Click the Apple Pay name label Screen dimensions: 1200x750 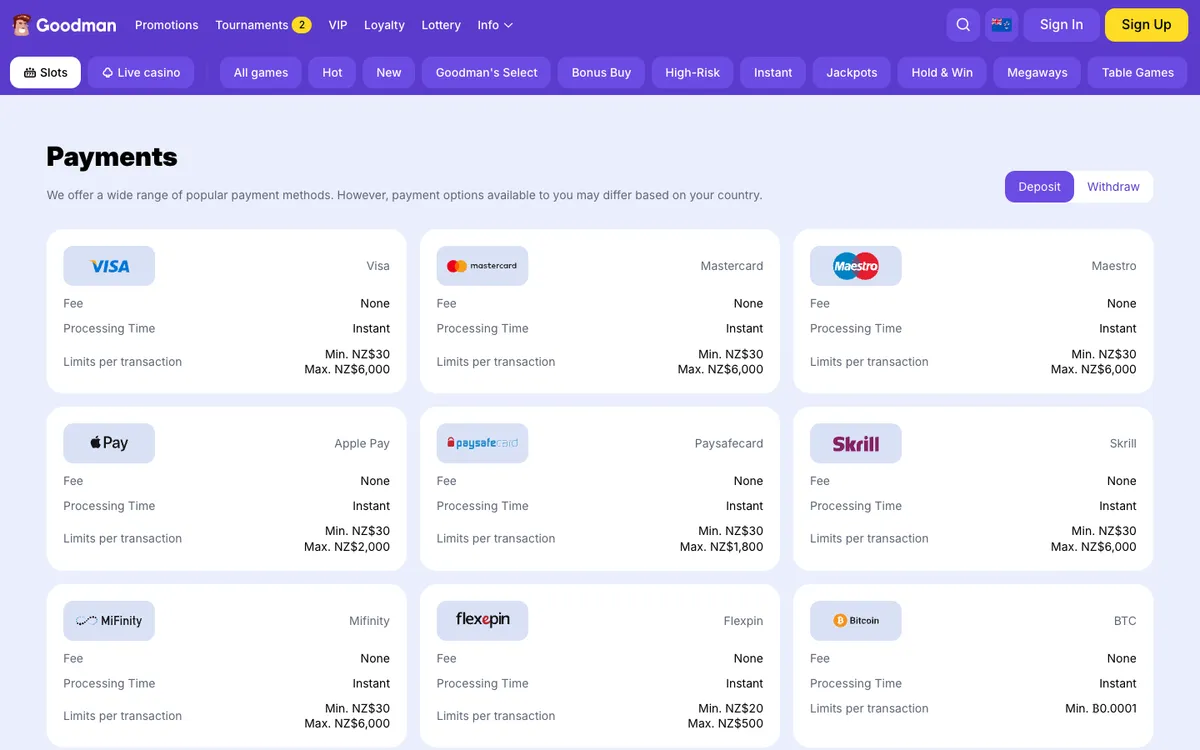coord(362,443)
